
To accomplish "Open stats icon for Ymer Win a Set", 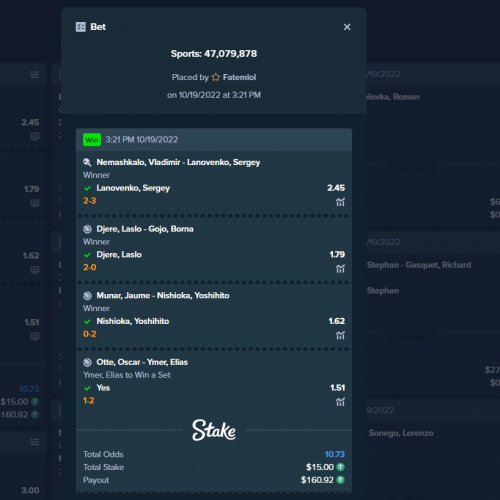I will 340,402.
